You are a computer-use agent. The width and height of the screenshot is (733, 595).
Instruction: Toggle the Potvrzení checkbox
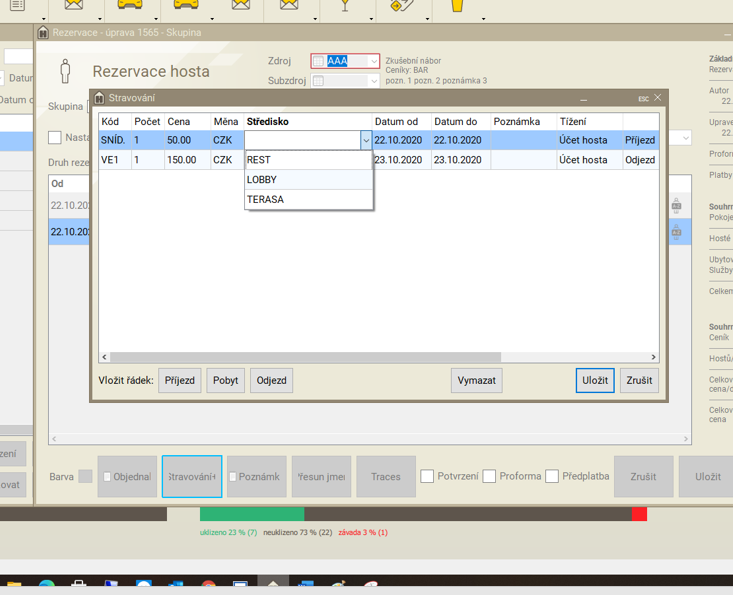[x=427, y=477]
